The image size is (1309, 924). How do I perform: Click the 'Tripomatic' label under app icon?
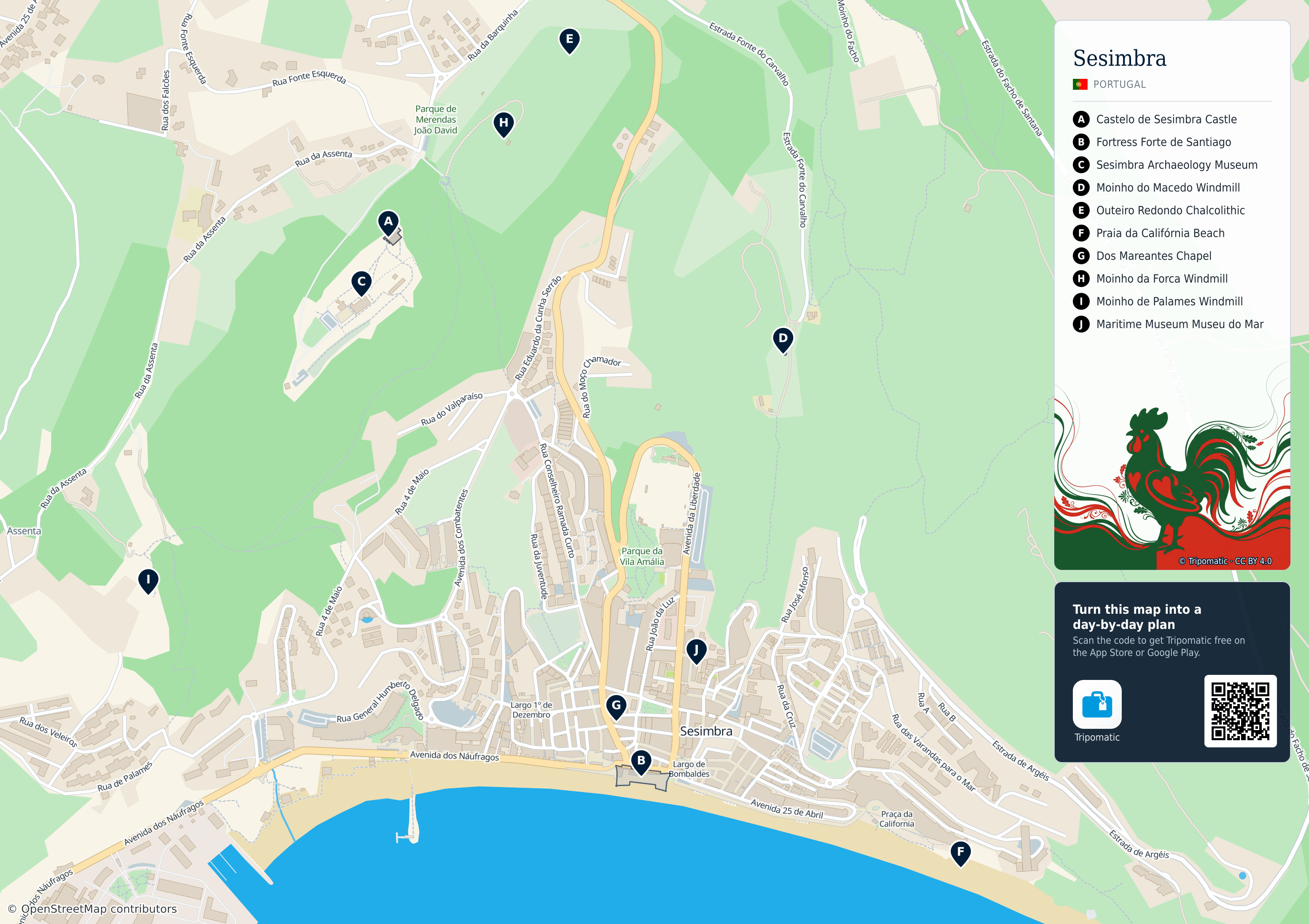click(x=1097, y=737)
